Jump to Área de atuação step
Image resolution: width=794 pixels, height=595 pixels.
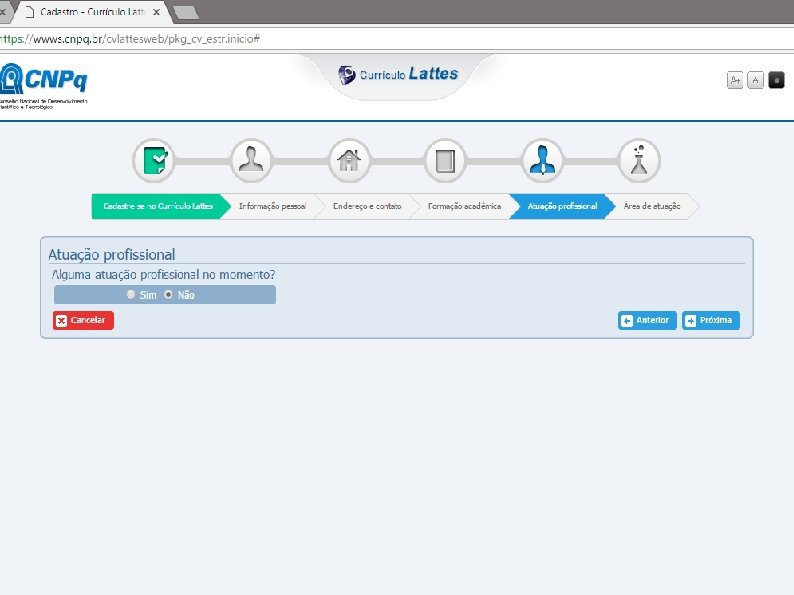(652, 206)
